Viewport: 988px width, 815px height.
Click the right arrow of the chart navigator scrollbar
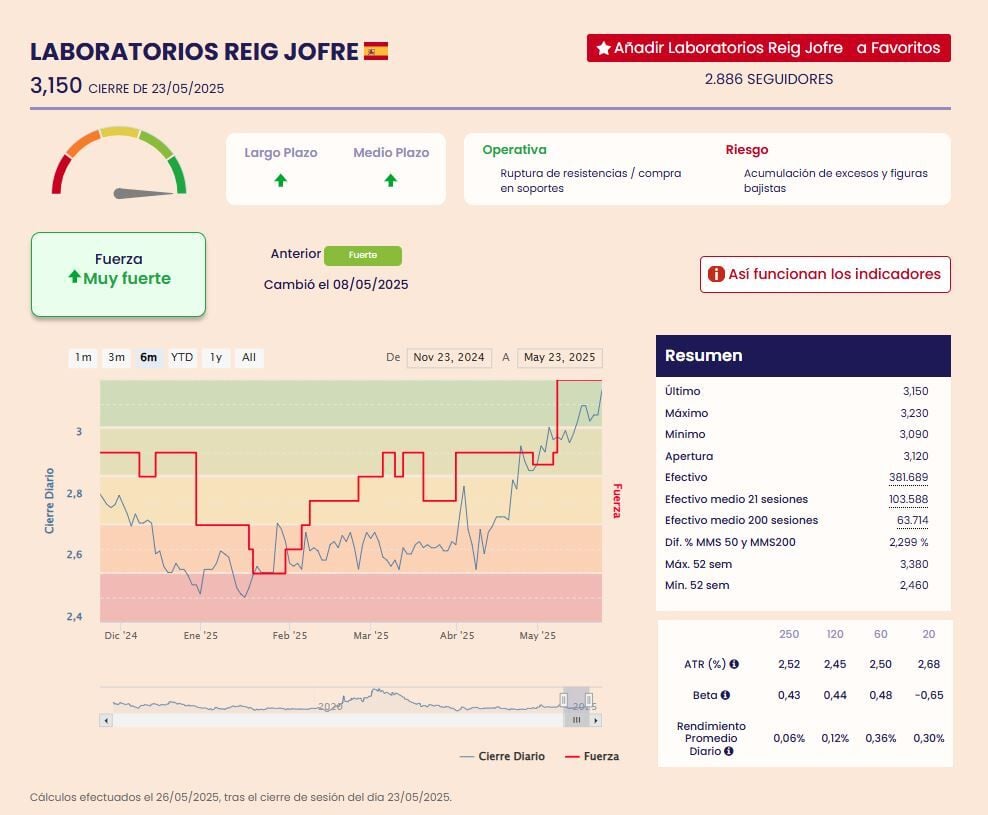pos(596,720)
